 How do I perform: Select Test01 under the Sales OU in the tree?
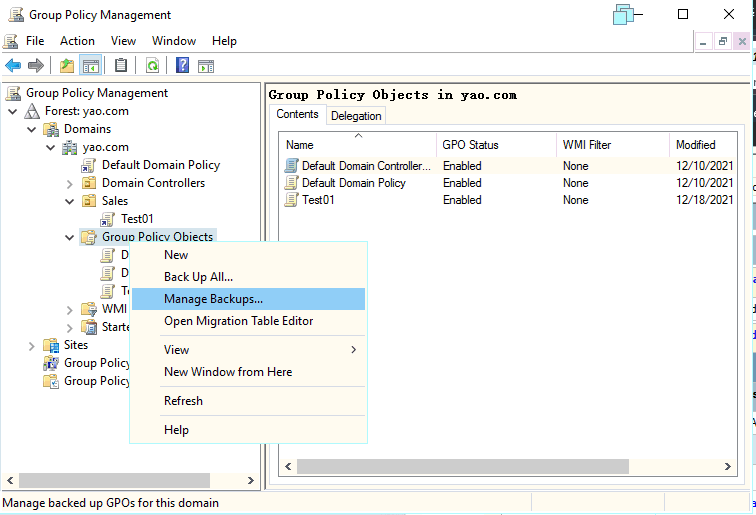pos(137,219)
